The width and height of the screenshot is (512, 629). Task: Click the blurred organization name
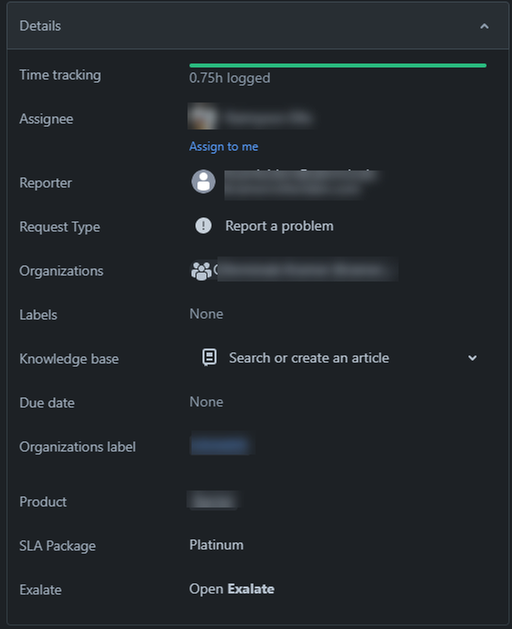pyautogui.click(x=307, y=270)
